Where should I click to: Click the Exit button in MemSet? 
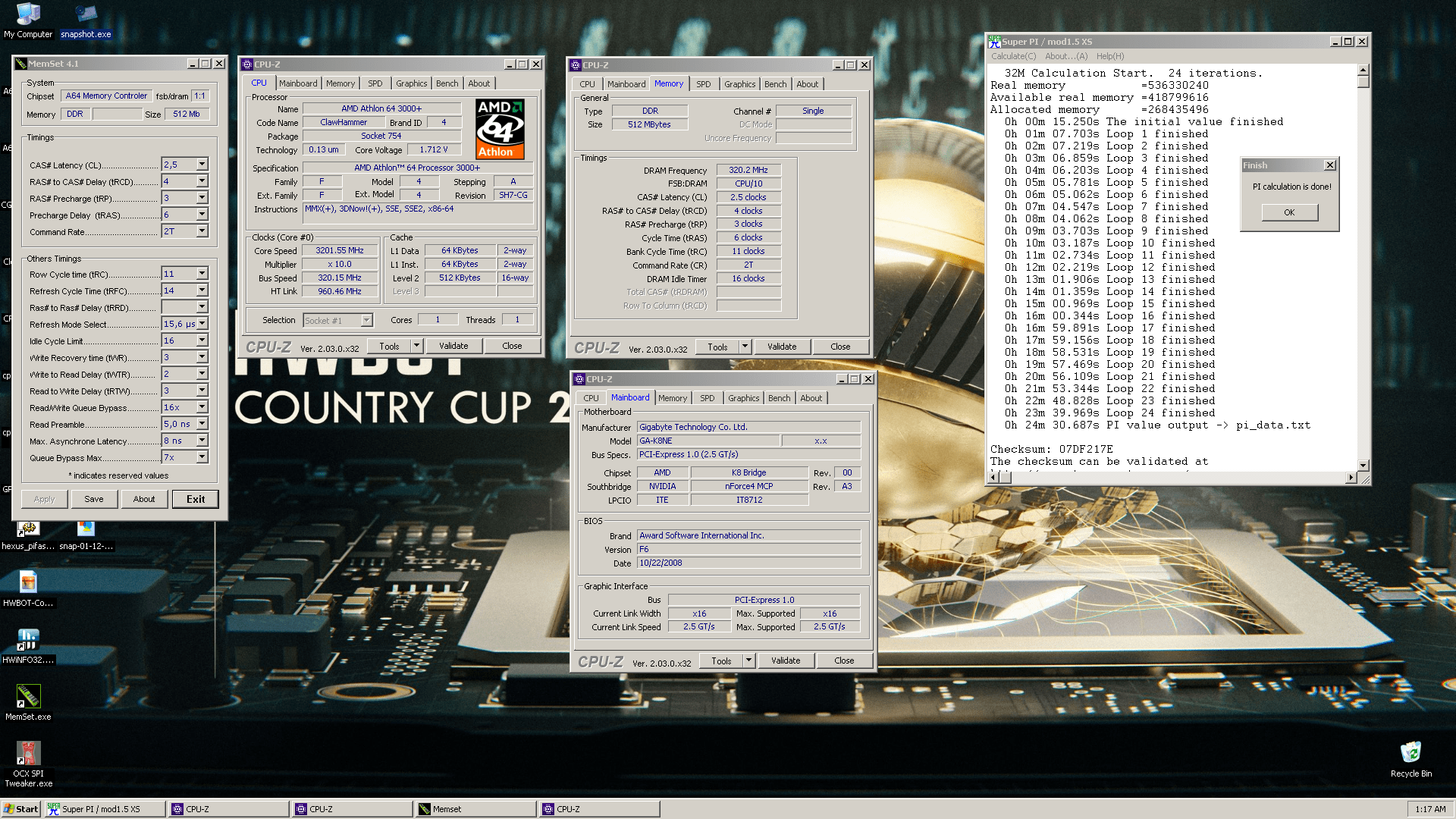click(196, 499)
